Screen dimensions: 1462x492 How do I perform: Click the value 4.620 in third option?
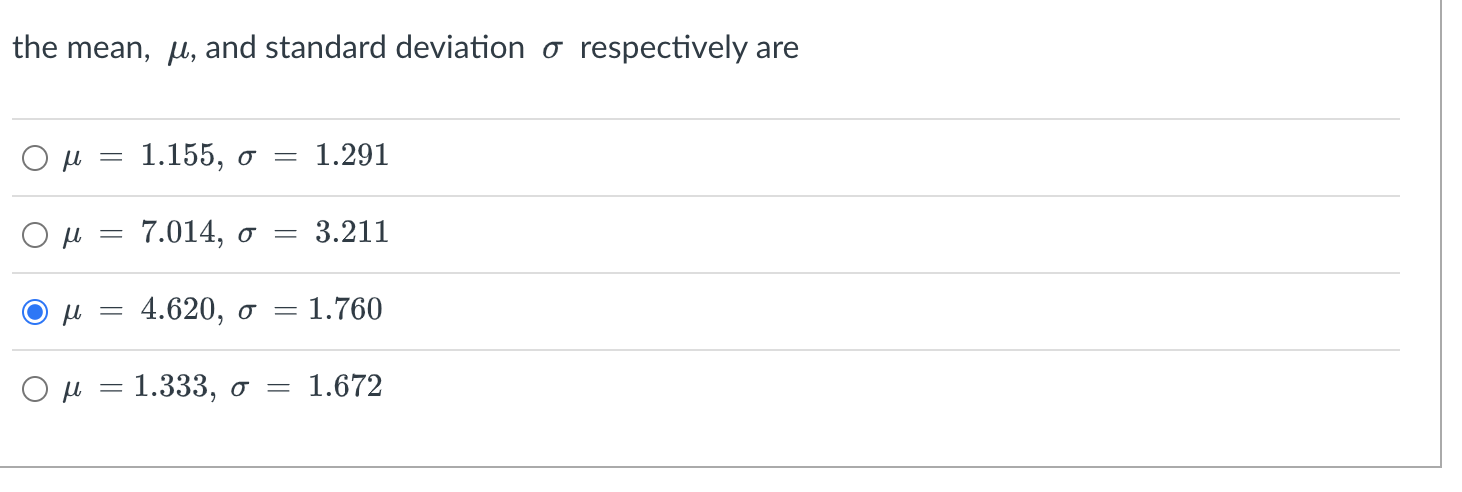coord(178,310)
